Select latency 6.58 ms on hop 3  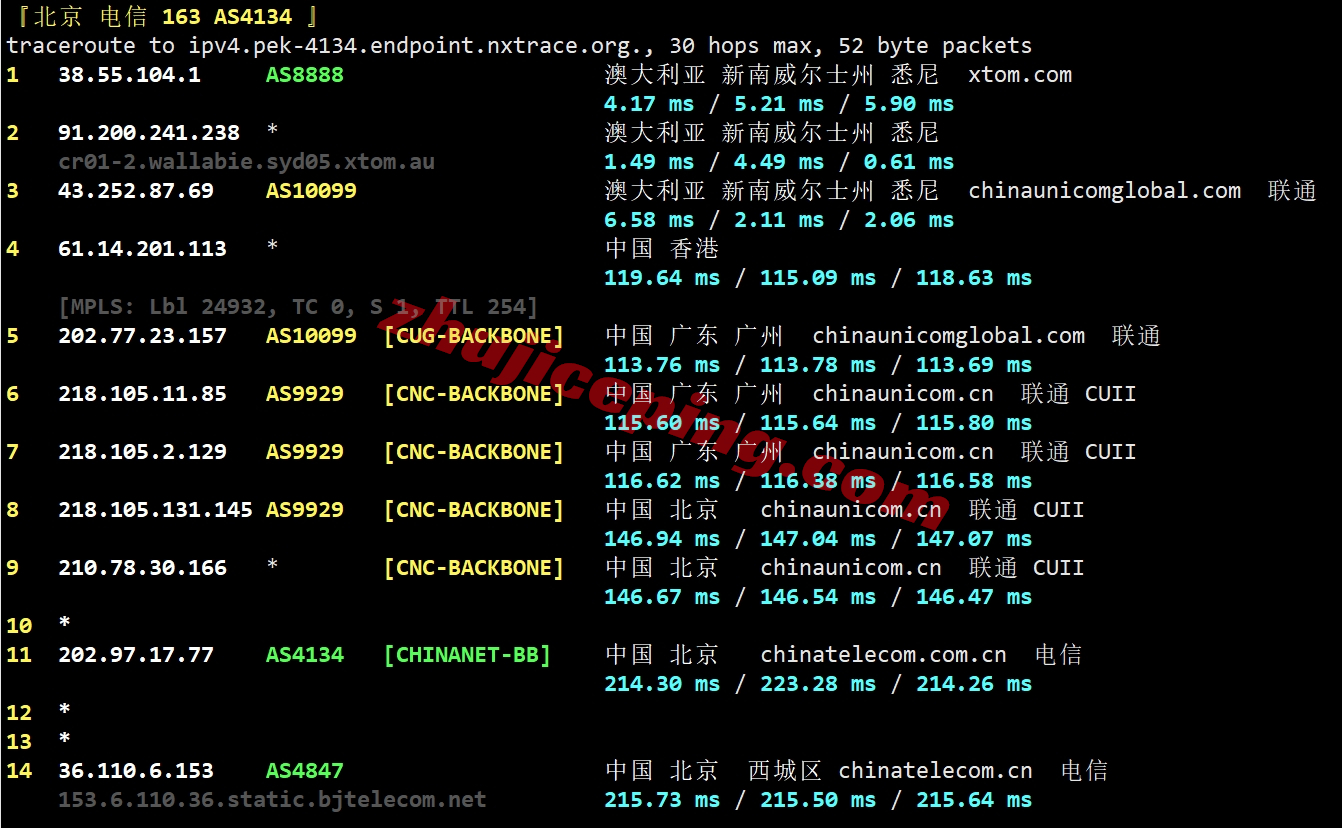[649, 220]
